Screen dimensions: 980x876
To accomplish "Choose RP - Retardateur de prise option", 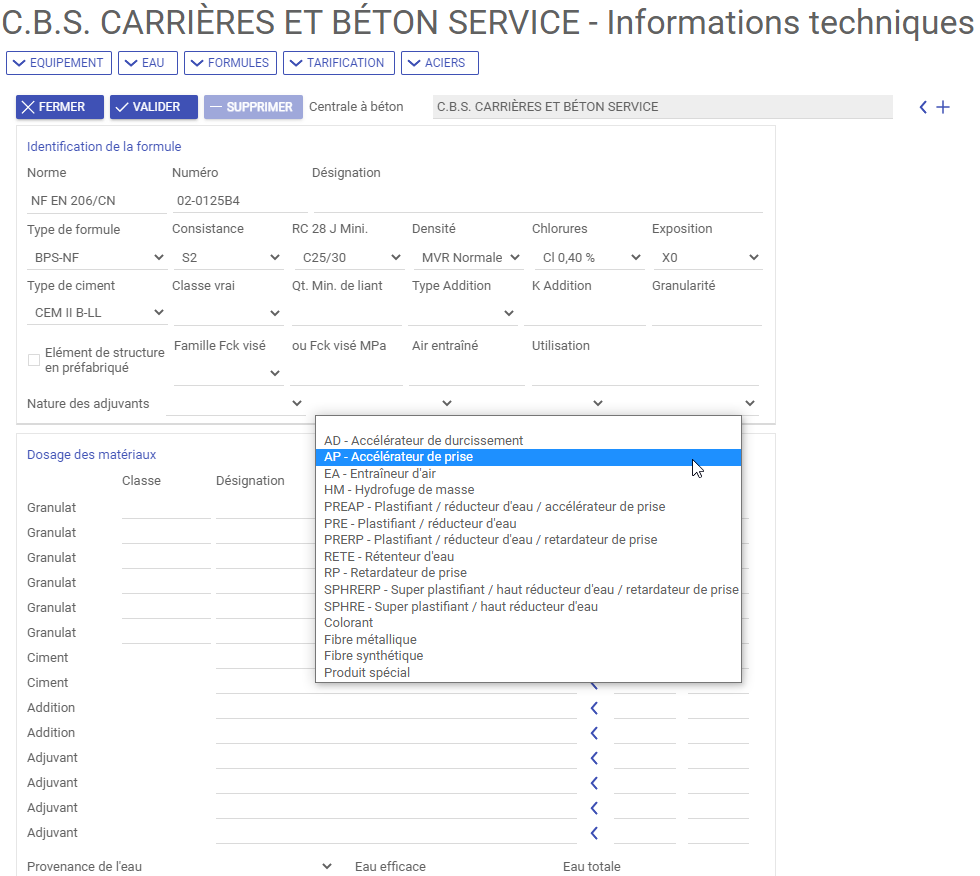I will point(528,573).
